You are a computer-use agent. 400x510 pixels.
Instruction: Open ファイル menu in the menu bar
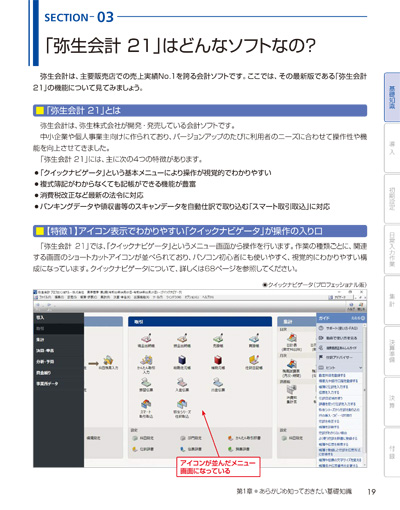45,297
